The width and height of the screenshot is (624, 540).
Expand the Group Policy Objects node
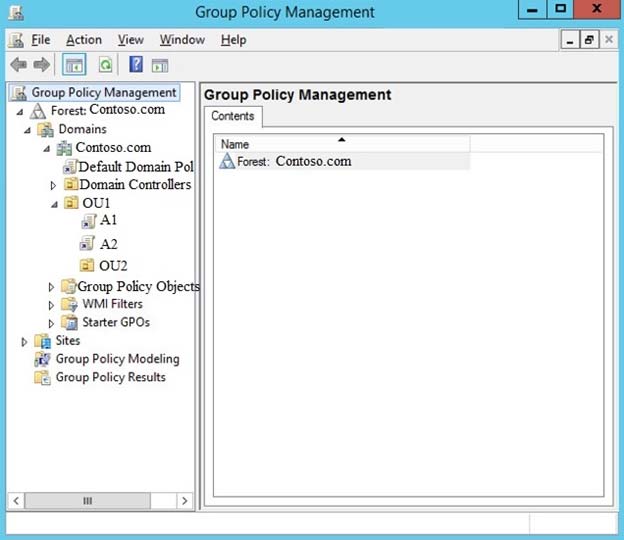pyautogui.click(x=51, y=287)
